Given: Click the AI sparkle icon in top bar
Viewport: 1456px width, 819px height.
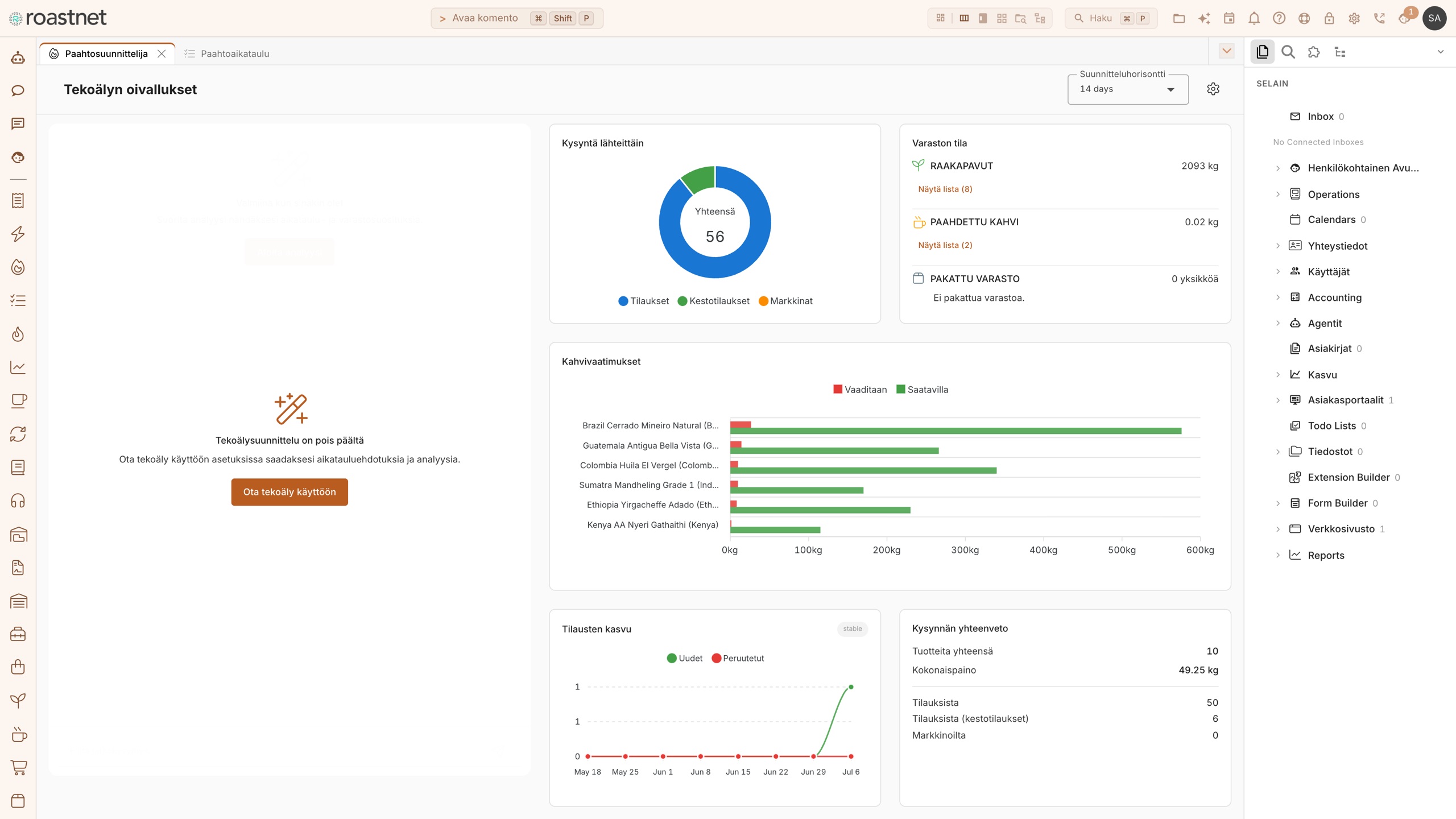Looking at the screenshot, I should tap(1204, 18).
